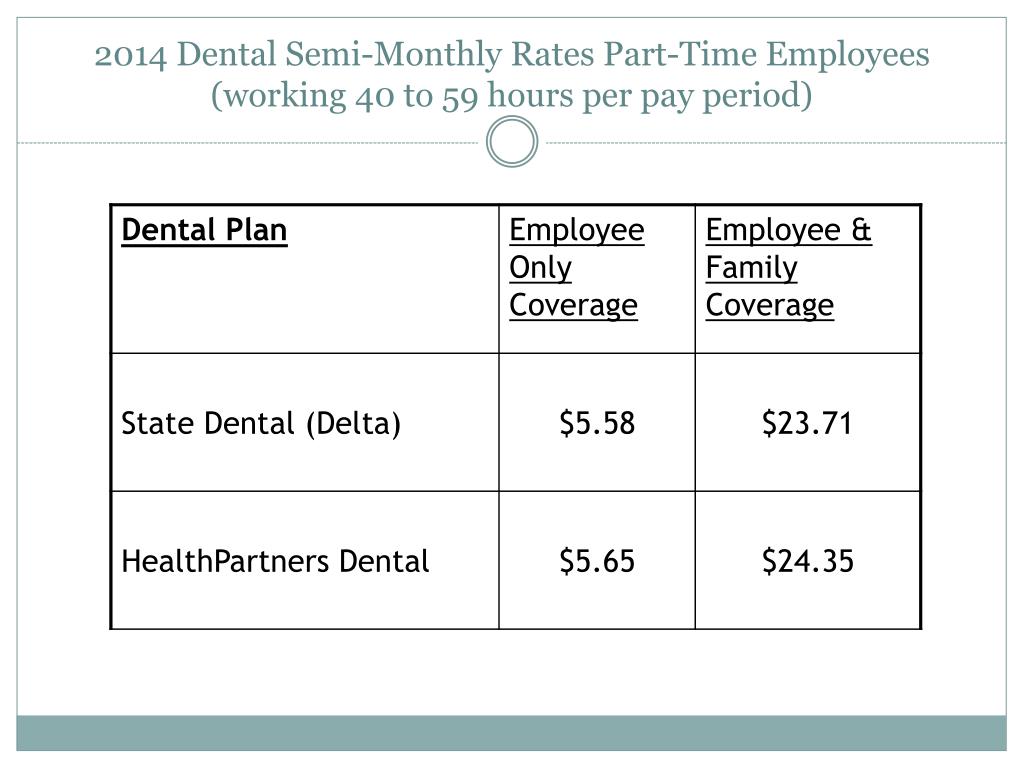Click the slide title about 2014 Dental Semi-Monthly Rates
The height and width of the screenshot is (768, 1024).
tap(511, 54)
